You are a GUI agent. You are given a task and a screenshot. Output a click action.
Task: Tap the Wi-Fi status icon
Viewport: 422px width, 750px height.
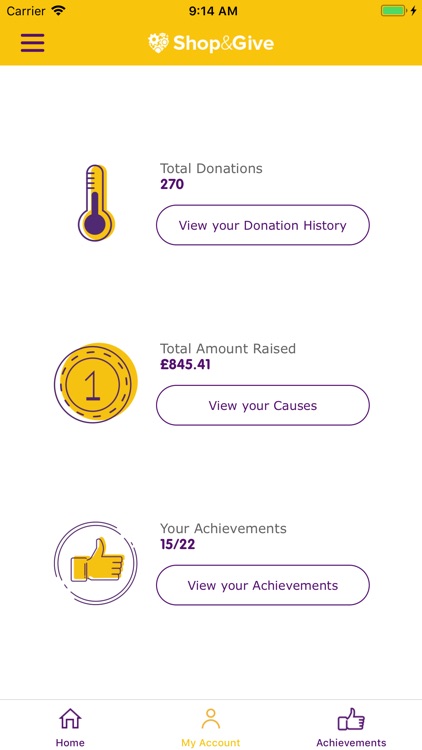[x=58, y=11]
